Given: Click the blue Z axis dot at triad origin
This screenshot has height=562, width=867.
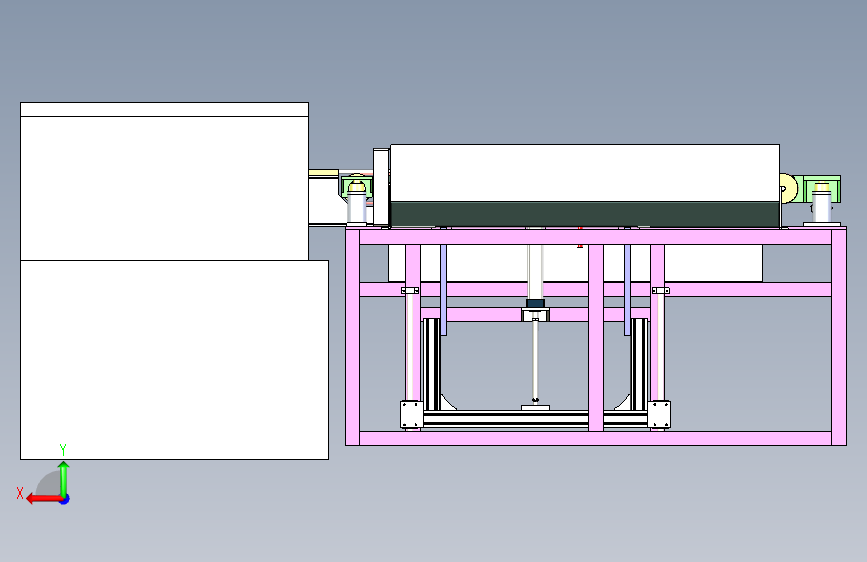Looking at the screenshot, I should (x=65, y=499).
